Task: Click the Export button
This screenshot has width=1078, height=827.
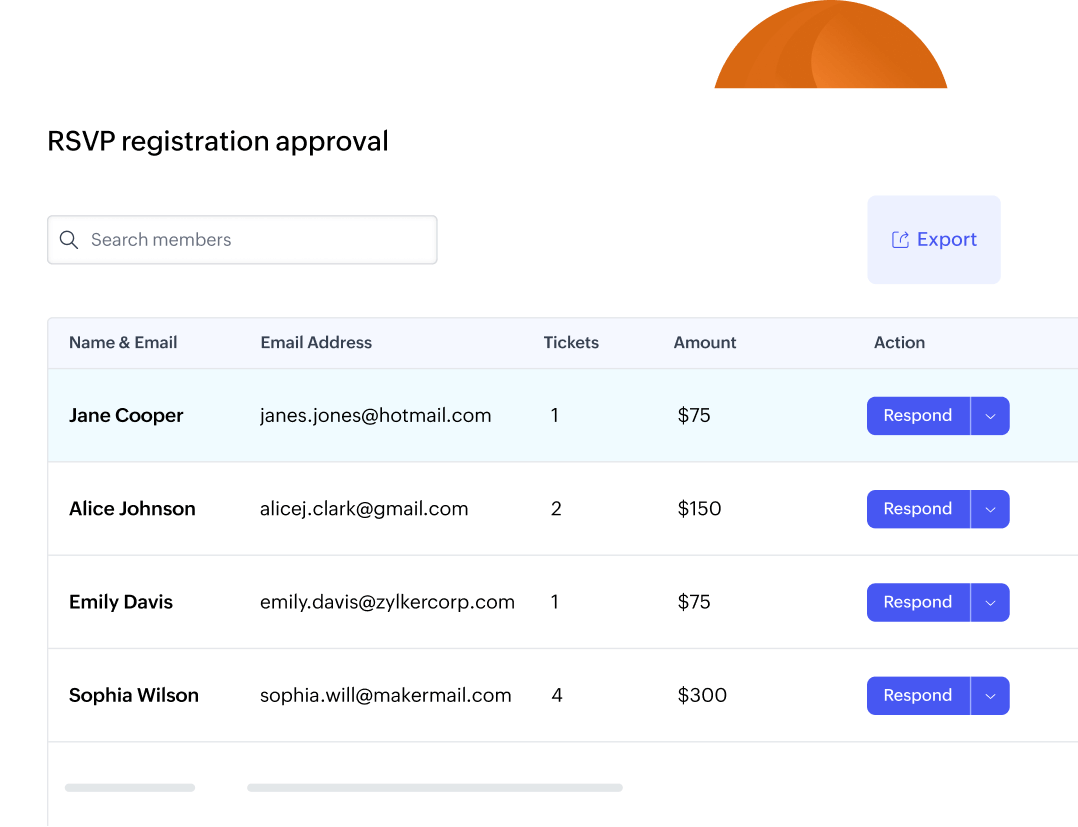Action: pos(933,239)
